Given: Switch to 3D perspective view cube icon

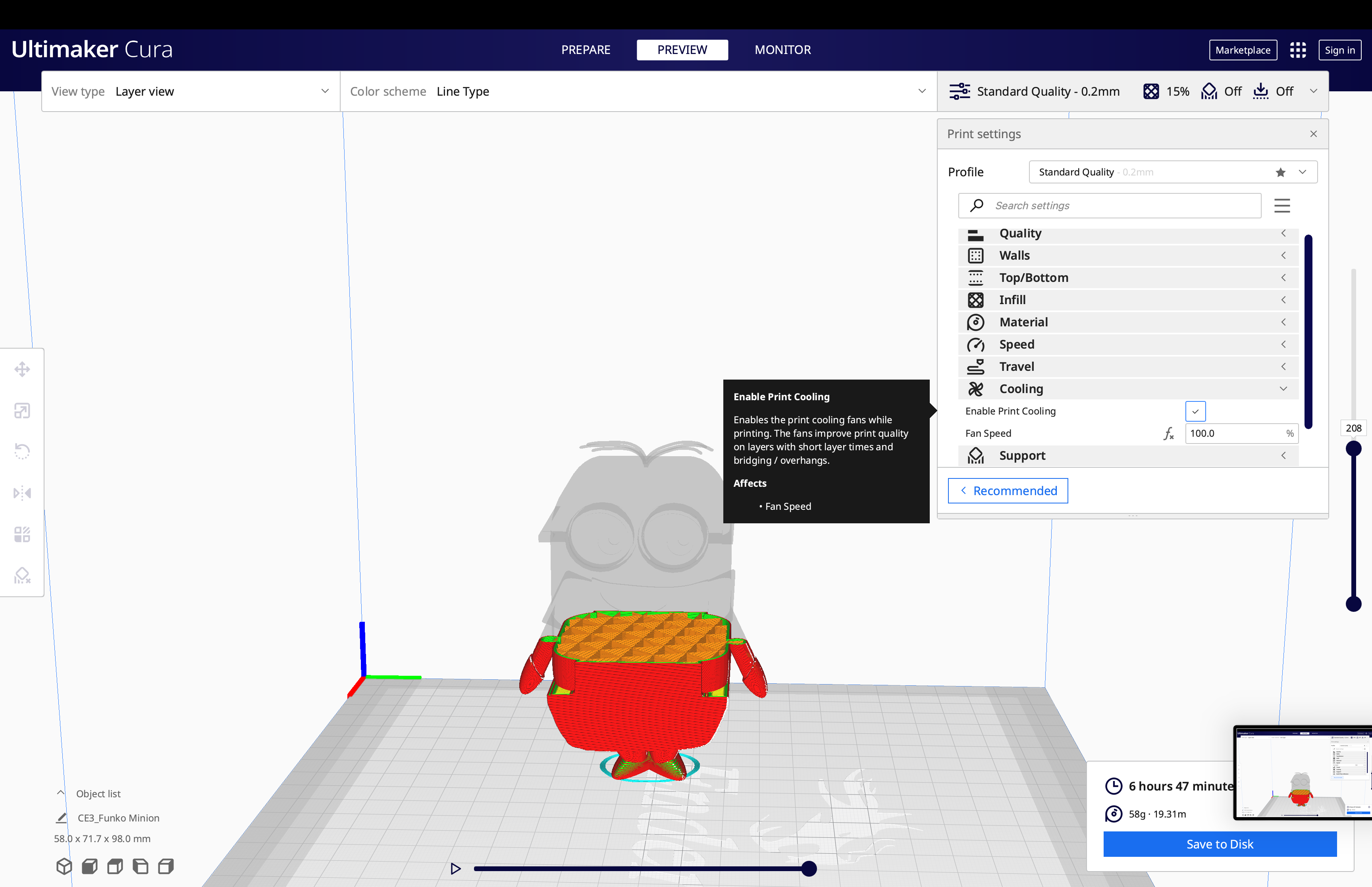Looking at the screenshot, I should [64, 866].
